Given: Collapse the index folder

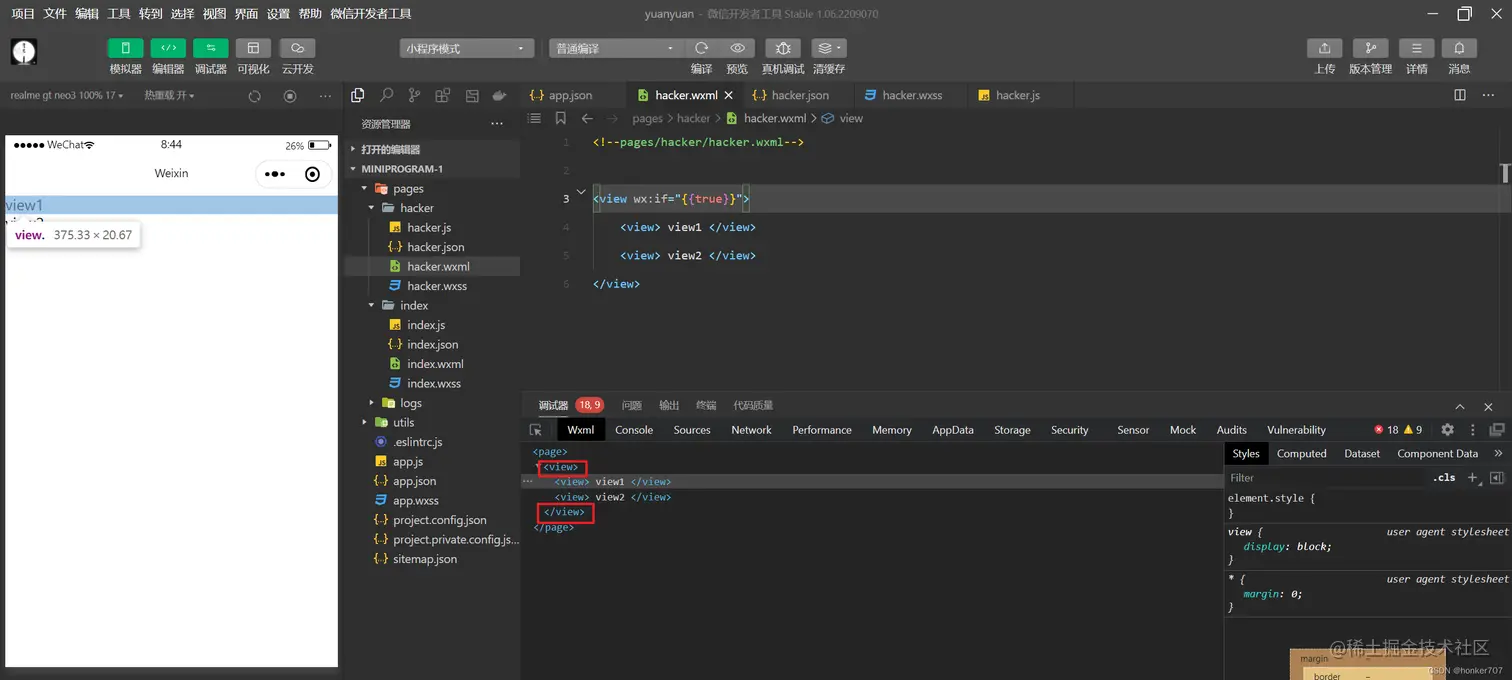Looking at the screenshot, I should pos(432,305).
